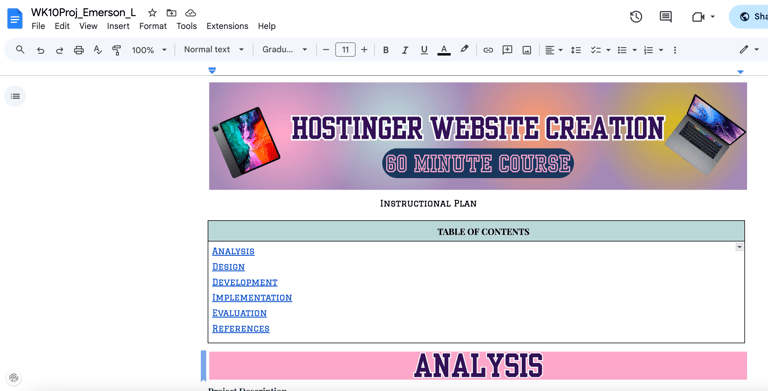
Task: Open the zoom level 100% dropdown
Action: (149, 50)
